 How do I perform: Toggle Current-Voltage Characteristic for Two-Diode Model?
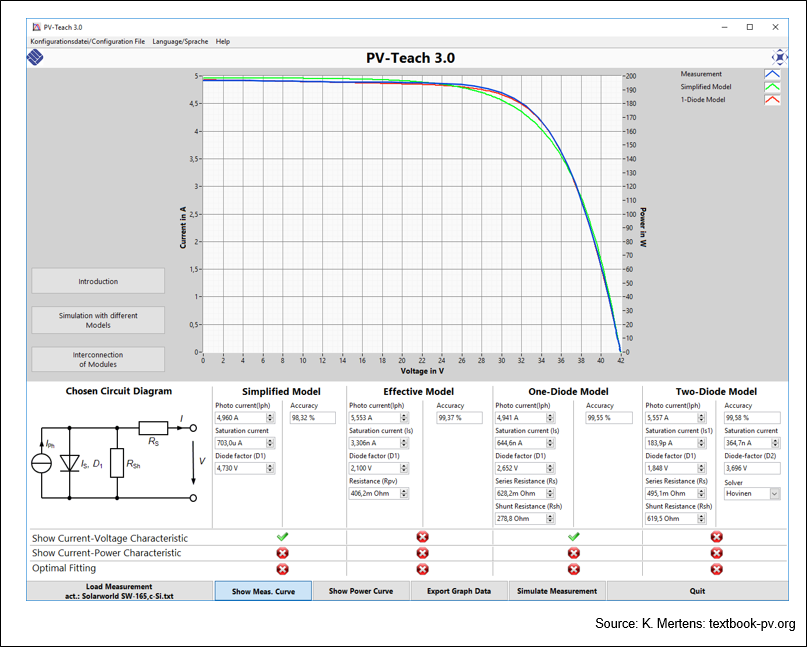click(716, 537)
